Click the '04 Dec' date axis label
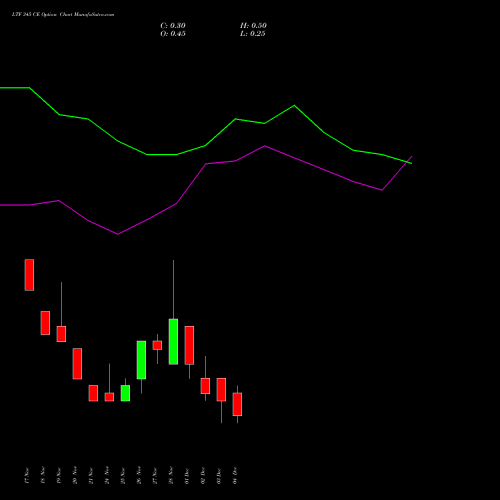Viewport: 500px width, 500px height. click(x=235, y=475)
